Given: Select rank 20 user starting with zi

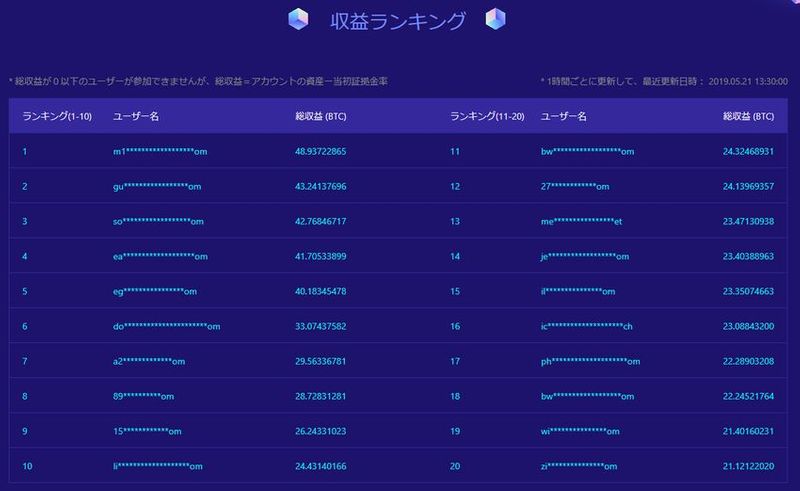Looking at the screenshot, I should (x=578, y=466).
